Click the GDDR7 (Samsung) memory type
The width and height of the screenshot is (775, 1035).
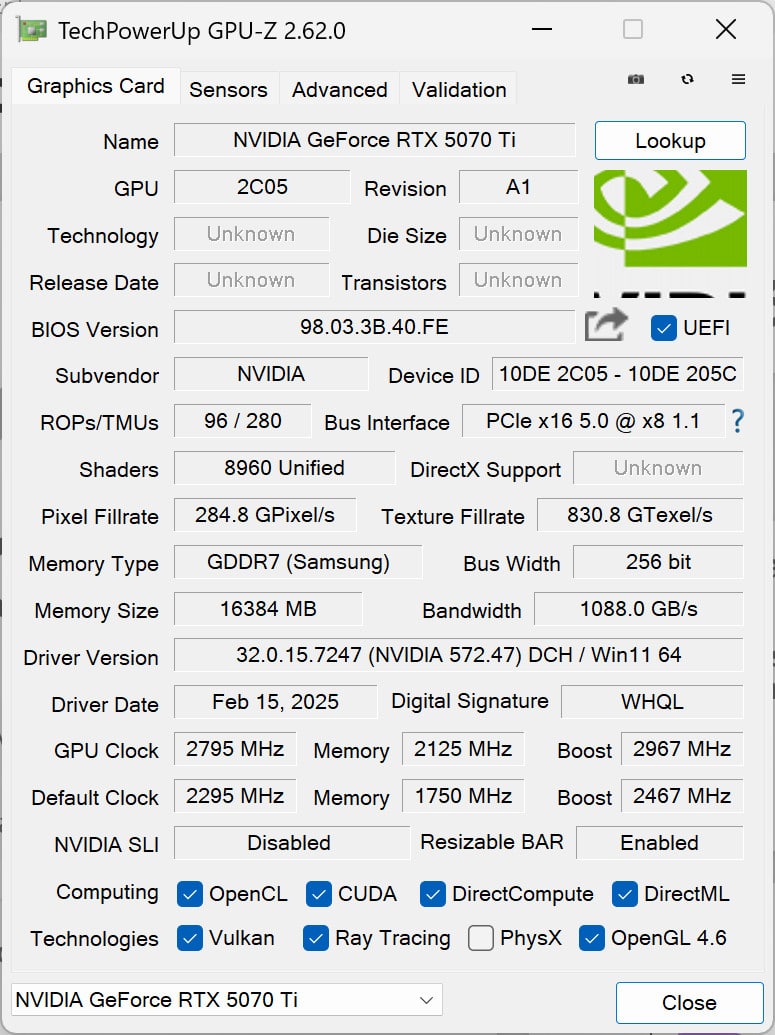(298, 562)
